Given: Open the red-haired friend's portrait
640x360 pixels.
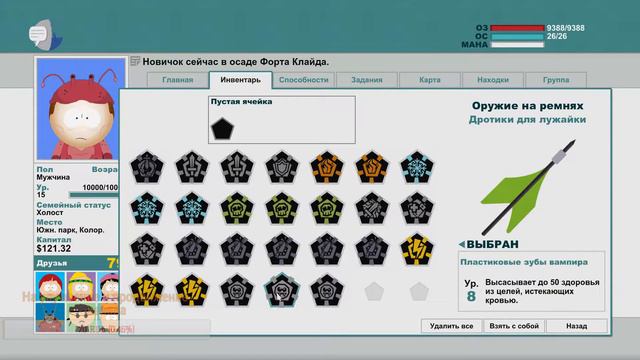Looking at the screenshot, I should (50, 287).
